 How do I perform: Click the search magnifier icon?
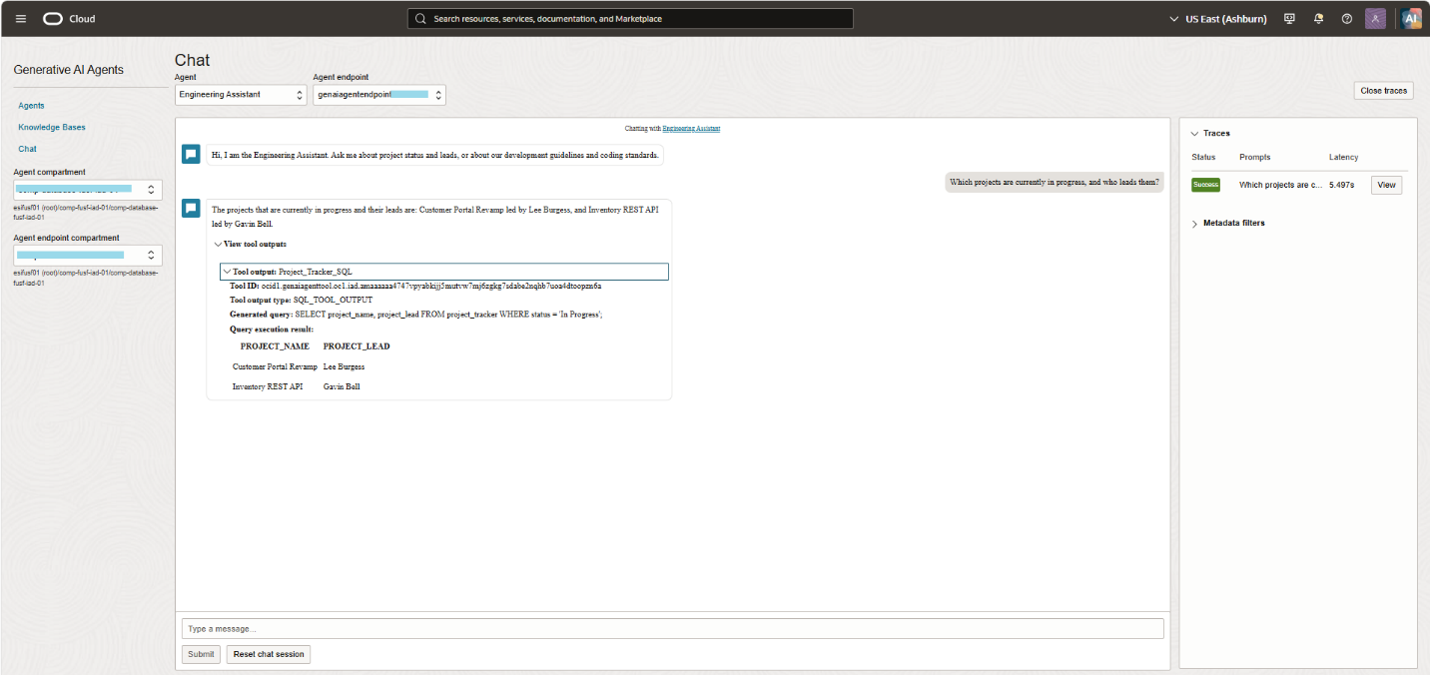click(421, 18)
